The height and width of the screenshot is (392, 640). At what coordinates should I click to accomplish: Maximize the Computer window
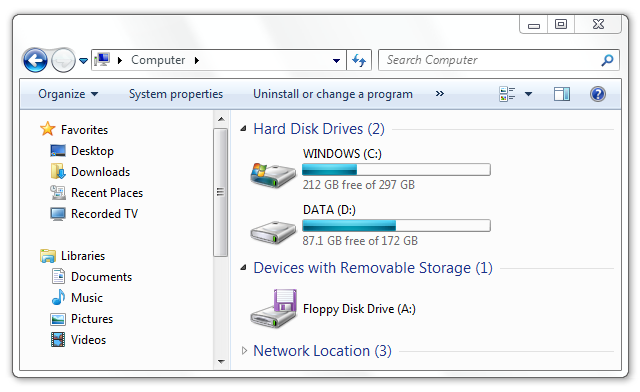561,24
